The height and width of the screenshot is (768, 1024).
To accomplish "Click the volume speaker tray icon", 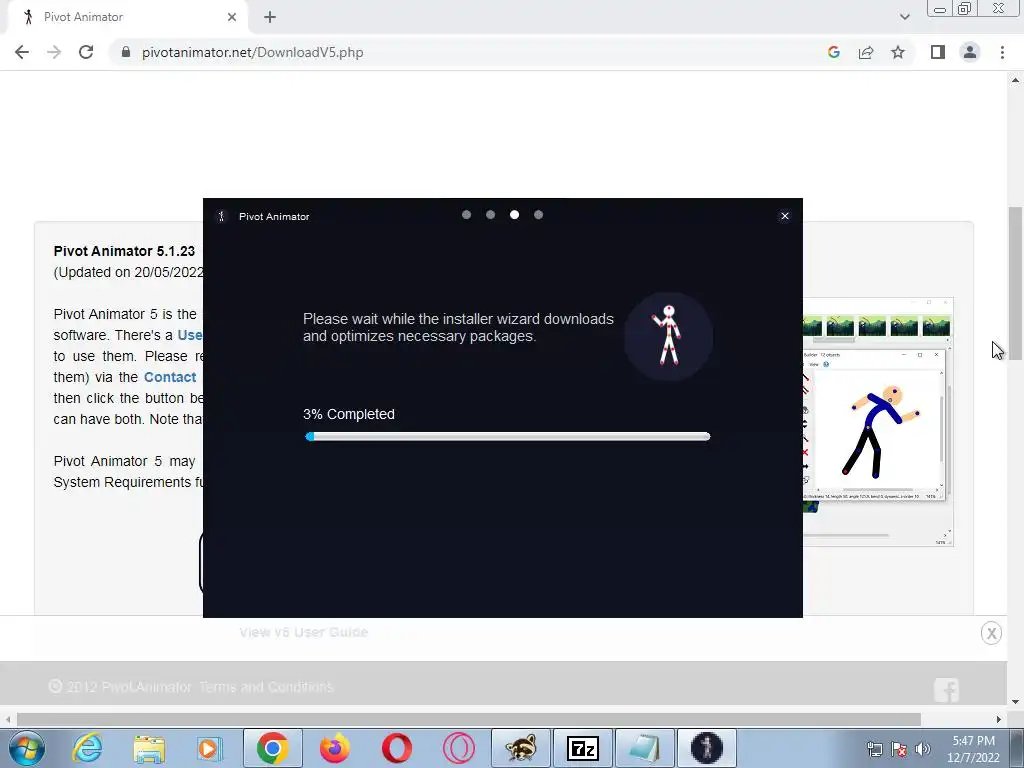I will pyautogui.click(x=922, y=749).
